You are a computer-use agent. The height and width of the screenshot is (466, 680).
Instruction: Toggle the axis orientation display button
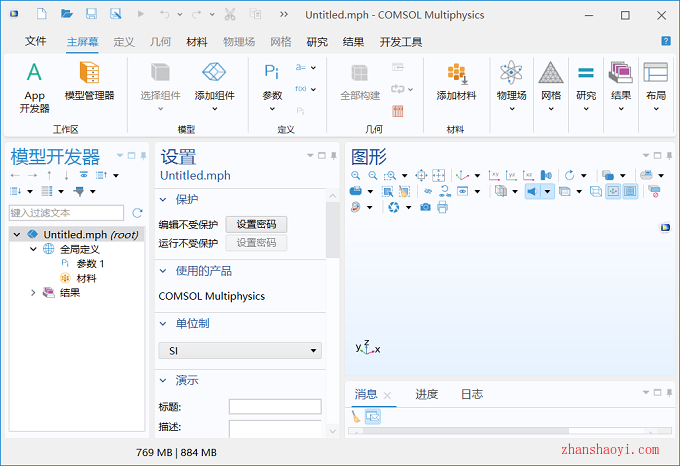coord(613,192)
